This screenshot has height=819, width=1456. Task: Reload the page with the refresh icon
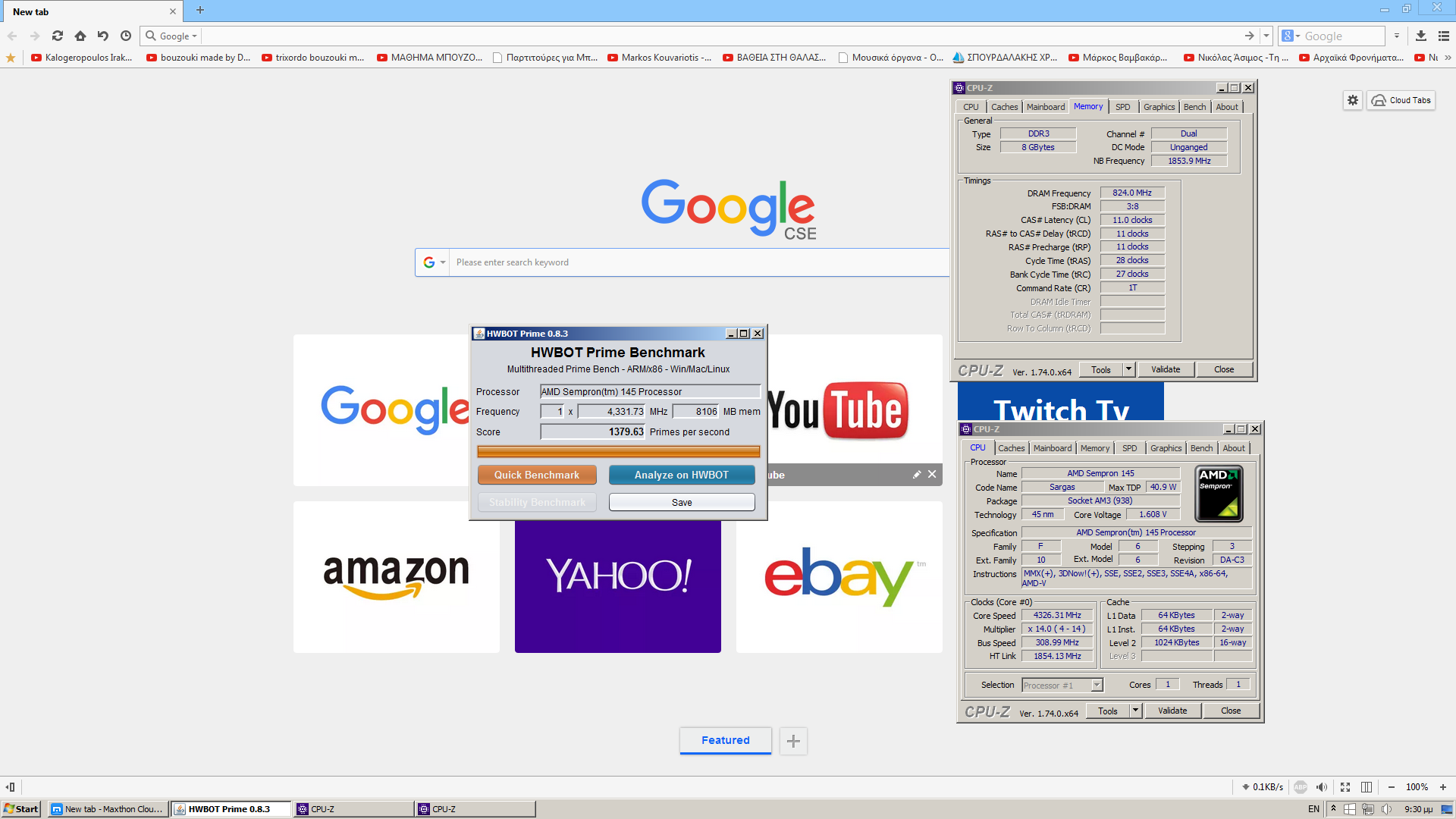pyautogui.click(x=58, y=36)
